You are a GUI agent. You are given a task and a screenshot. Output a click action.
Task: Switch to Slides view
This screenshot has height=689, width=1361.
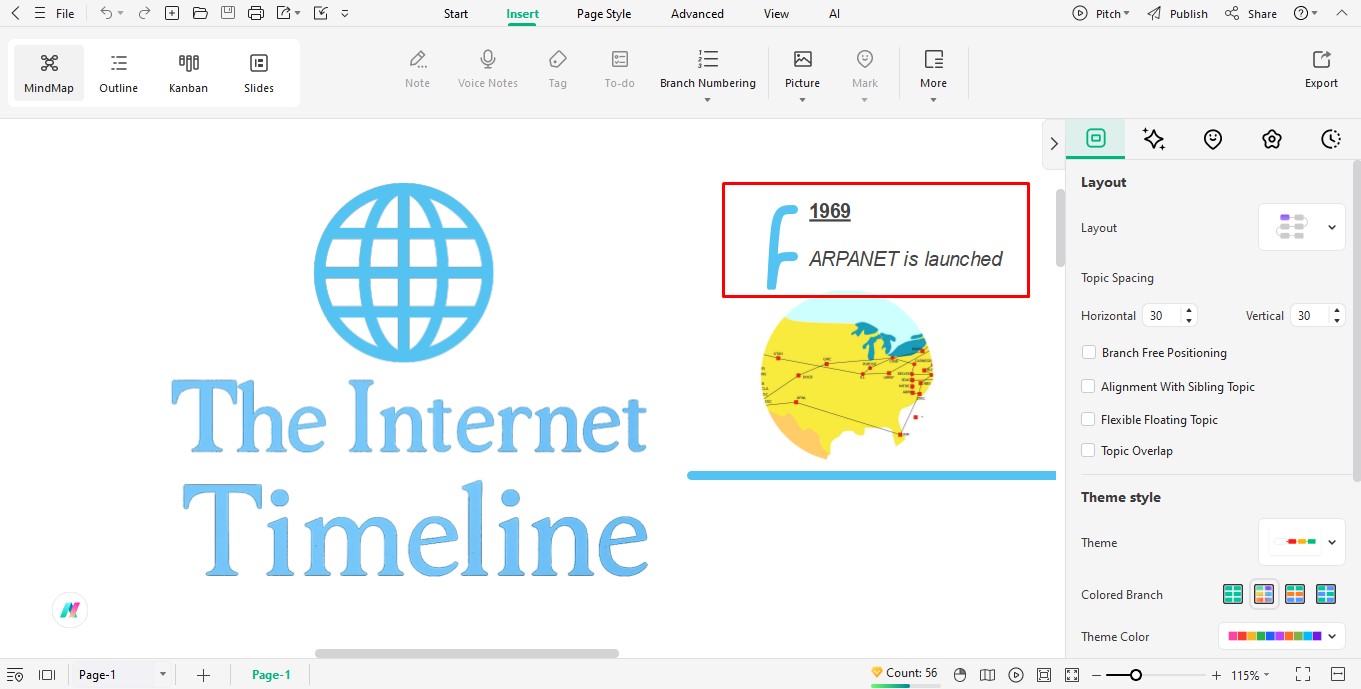tap(259, 73)
